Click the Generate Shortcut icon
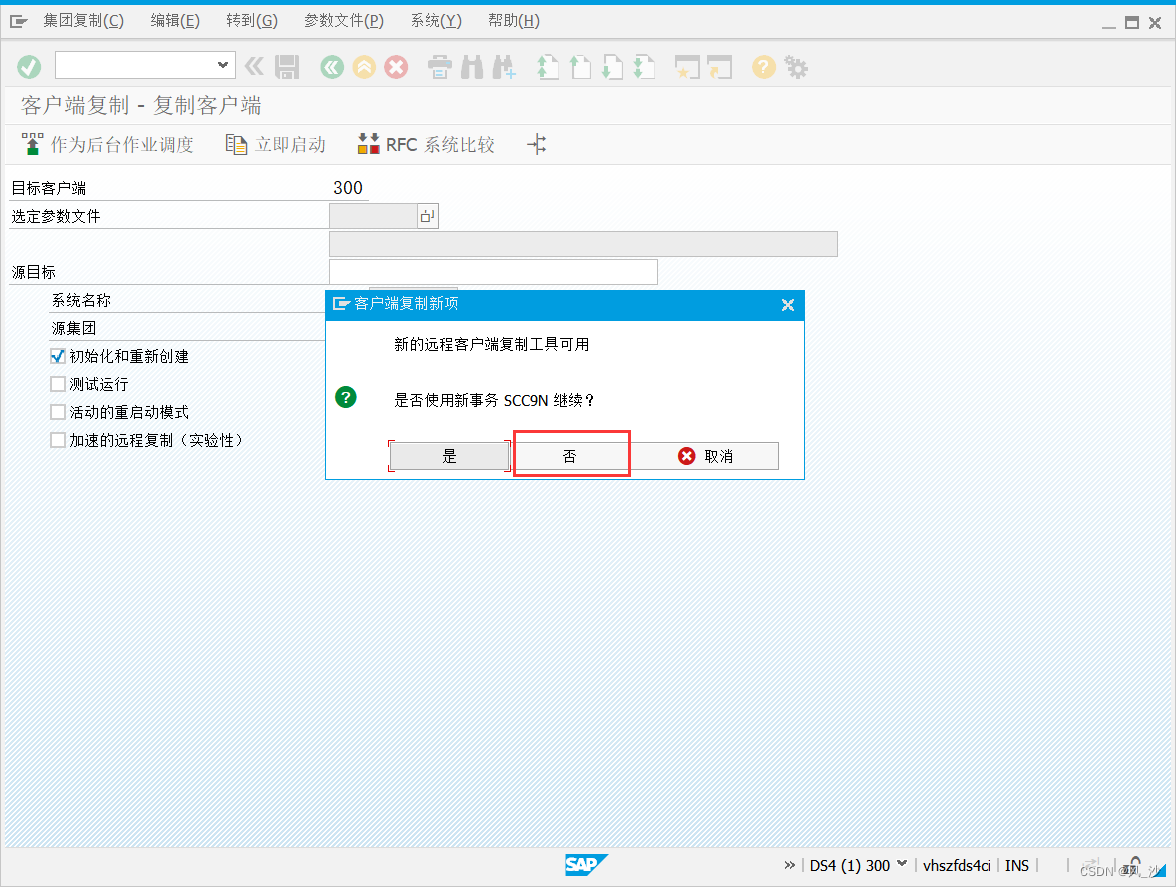The image size is (1176, 887). (x=719, y=67)
